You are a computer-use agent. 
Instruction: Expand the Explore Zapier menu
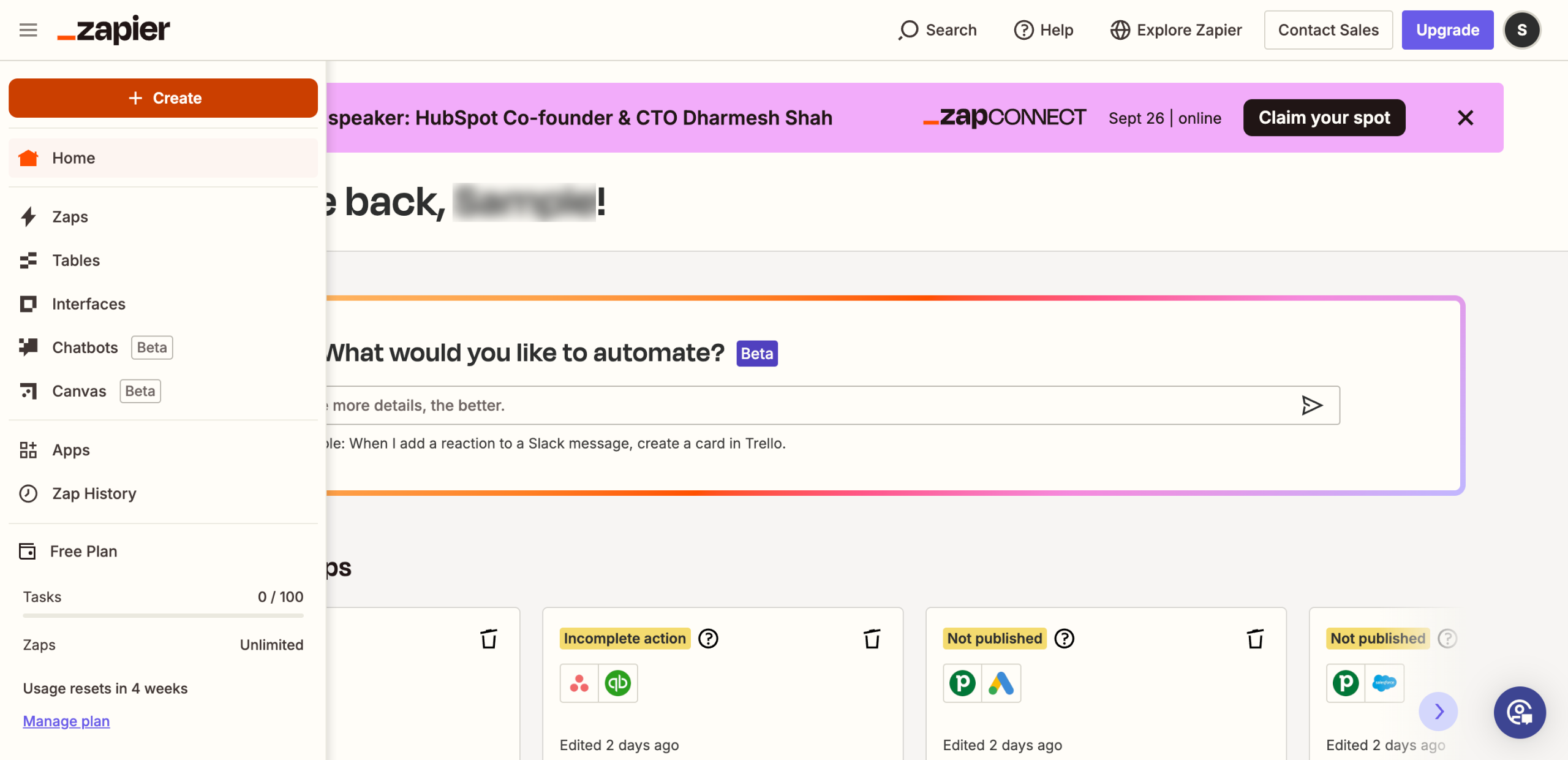pyautogui.click(x=1176, y=29)
